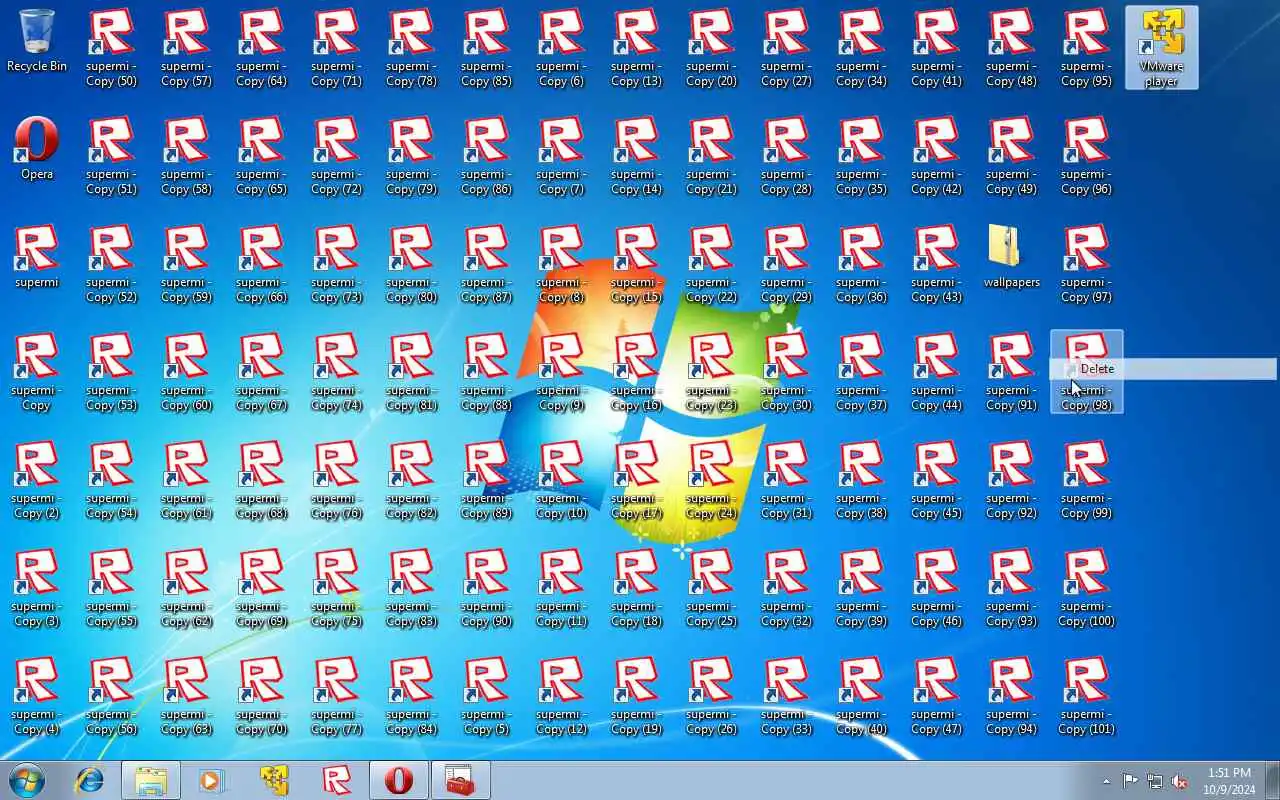Open Windows Explorer from the taskbar
The height and width of the screenshot is (800, 1280).
click(x=151, y=780)
